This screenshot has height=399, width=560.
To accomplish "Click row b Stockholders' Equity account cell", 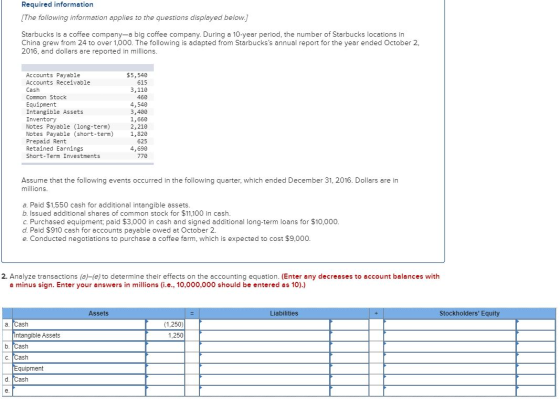I will point(450,347).
